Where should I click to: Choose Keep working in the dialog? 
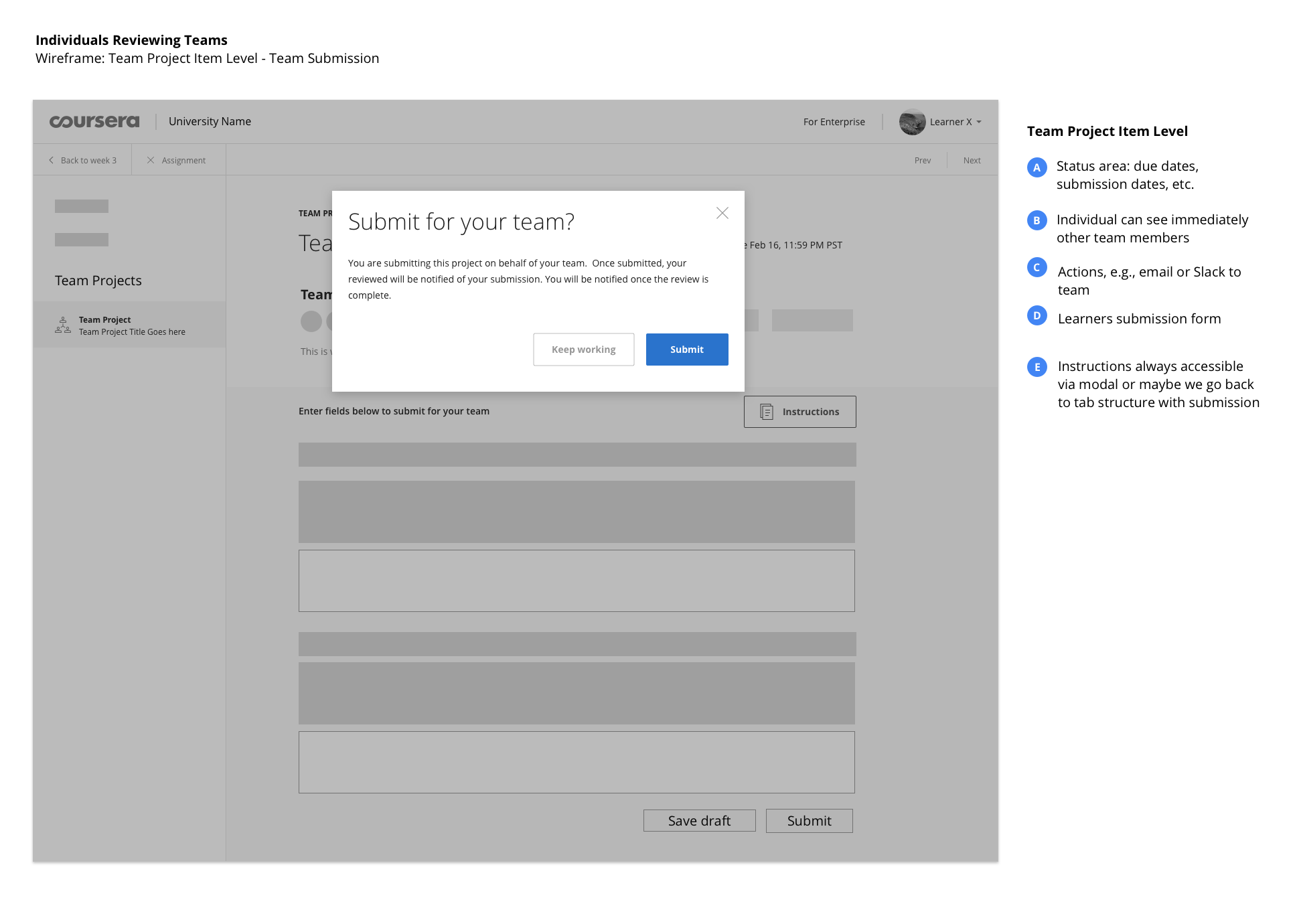pos(584,350)
